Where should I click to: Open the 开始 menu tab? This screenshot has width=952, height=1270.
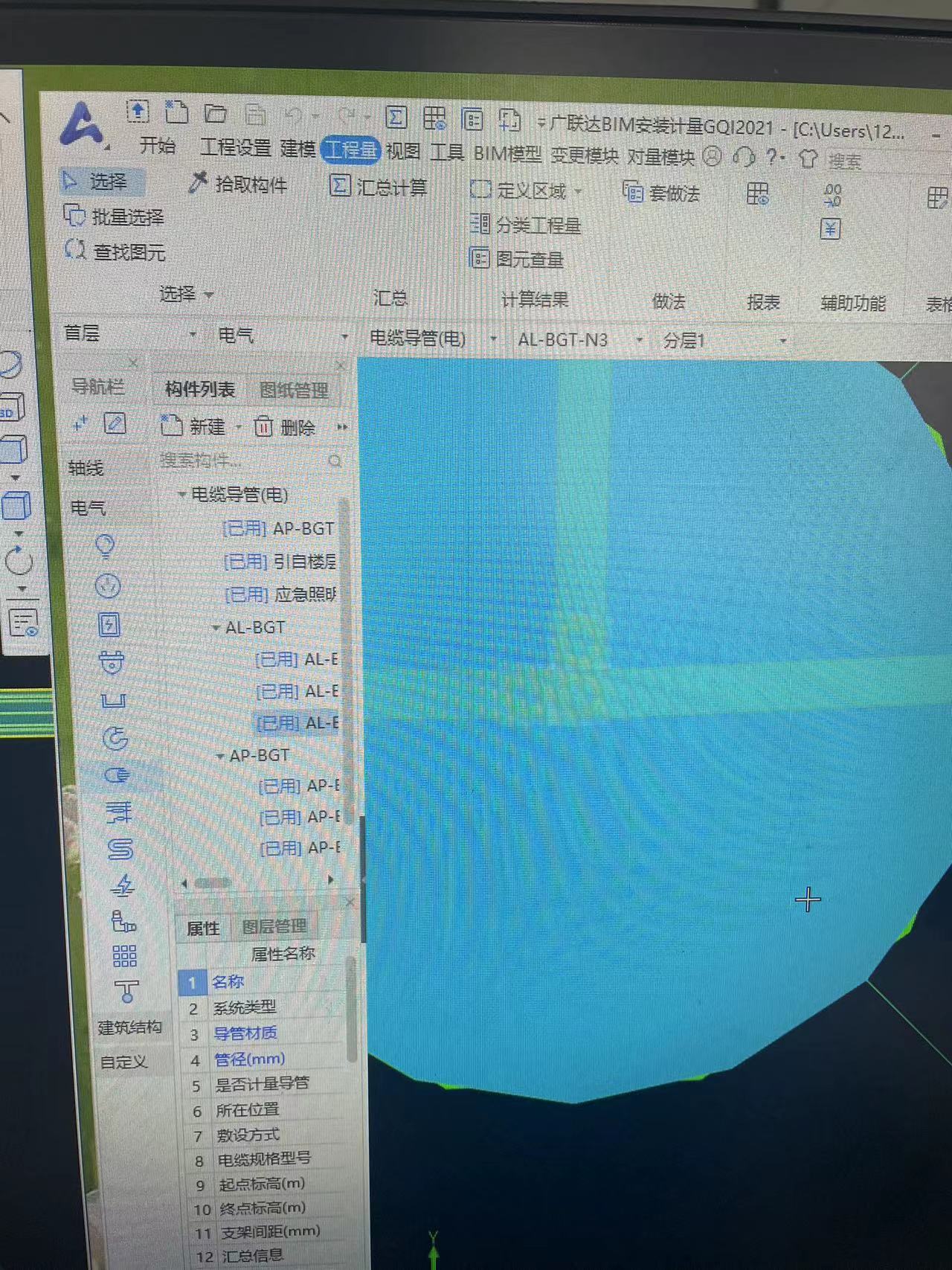coord(158,144)
